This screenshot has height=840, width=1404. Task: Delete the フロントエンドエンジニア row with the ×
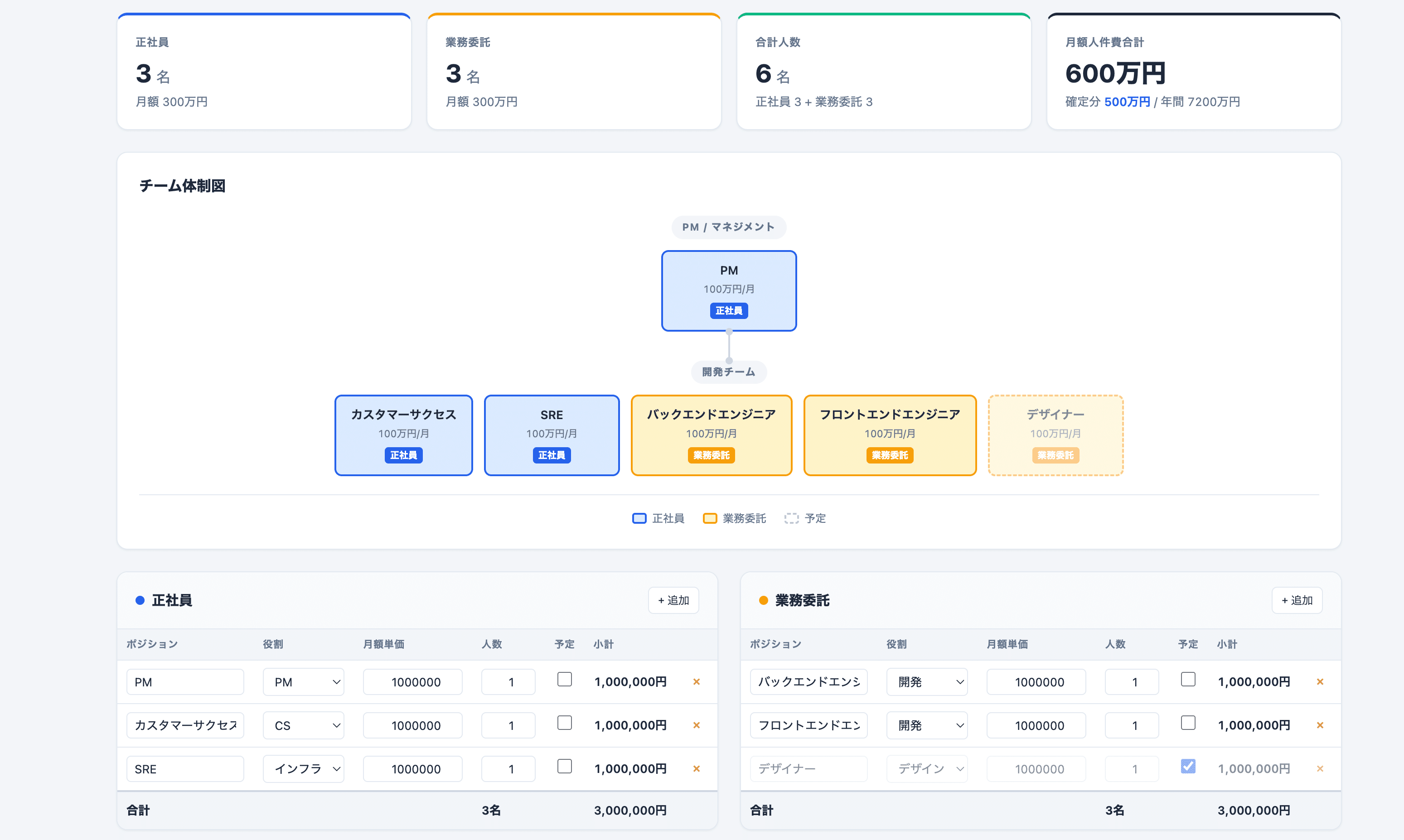(1320, 725)
